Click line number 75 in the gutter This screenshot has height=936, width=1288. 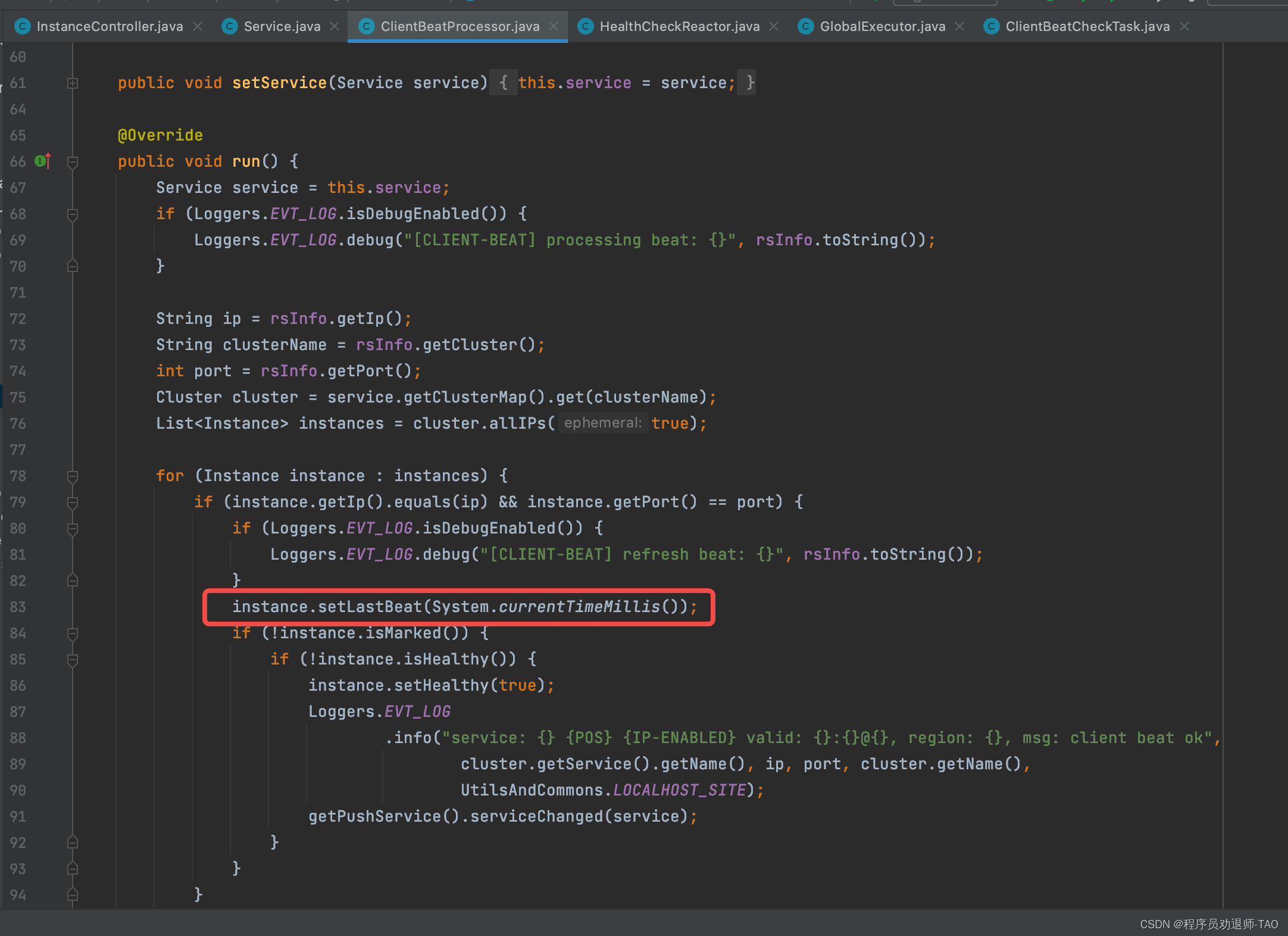(x=18, y=397)
